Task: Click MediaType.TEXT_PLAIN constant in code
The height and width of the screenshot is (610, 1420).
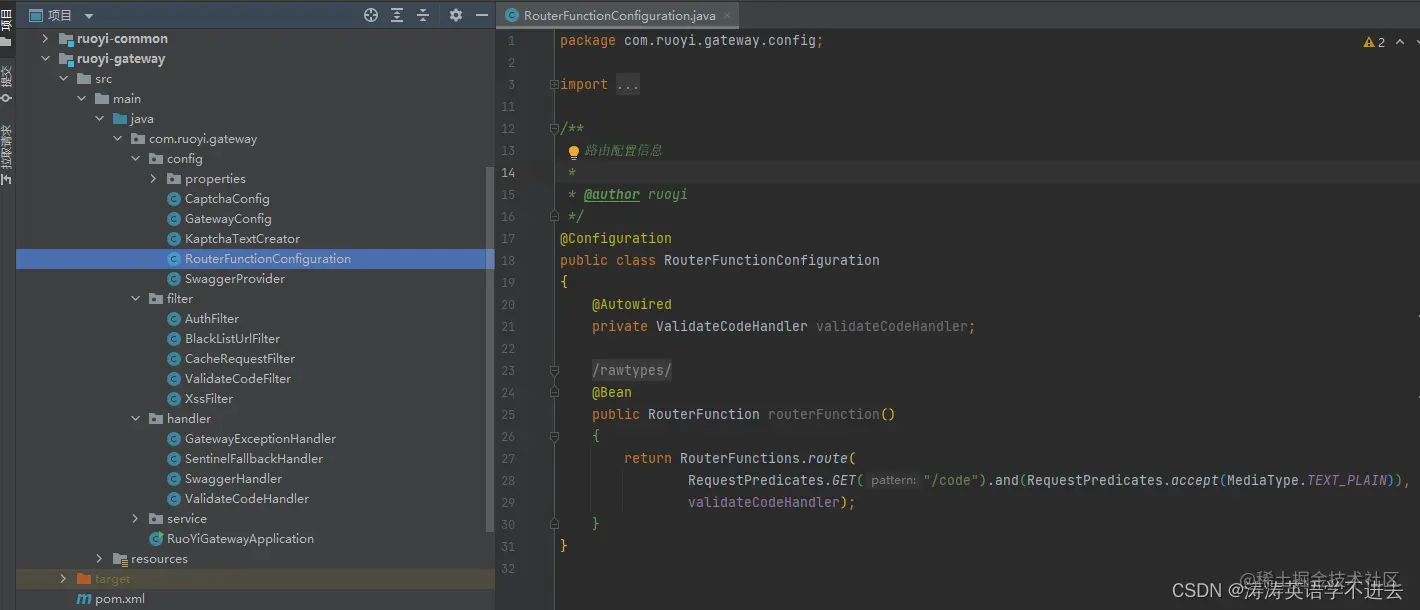Action: point(1308,481)
